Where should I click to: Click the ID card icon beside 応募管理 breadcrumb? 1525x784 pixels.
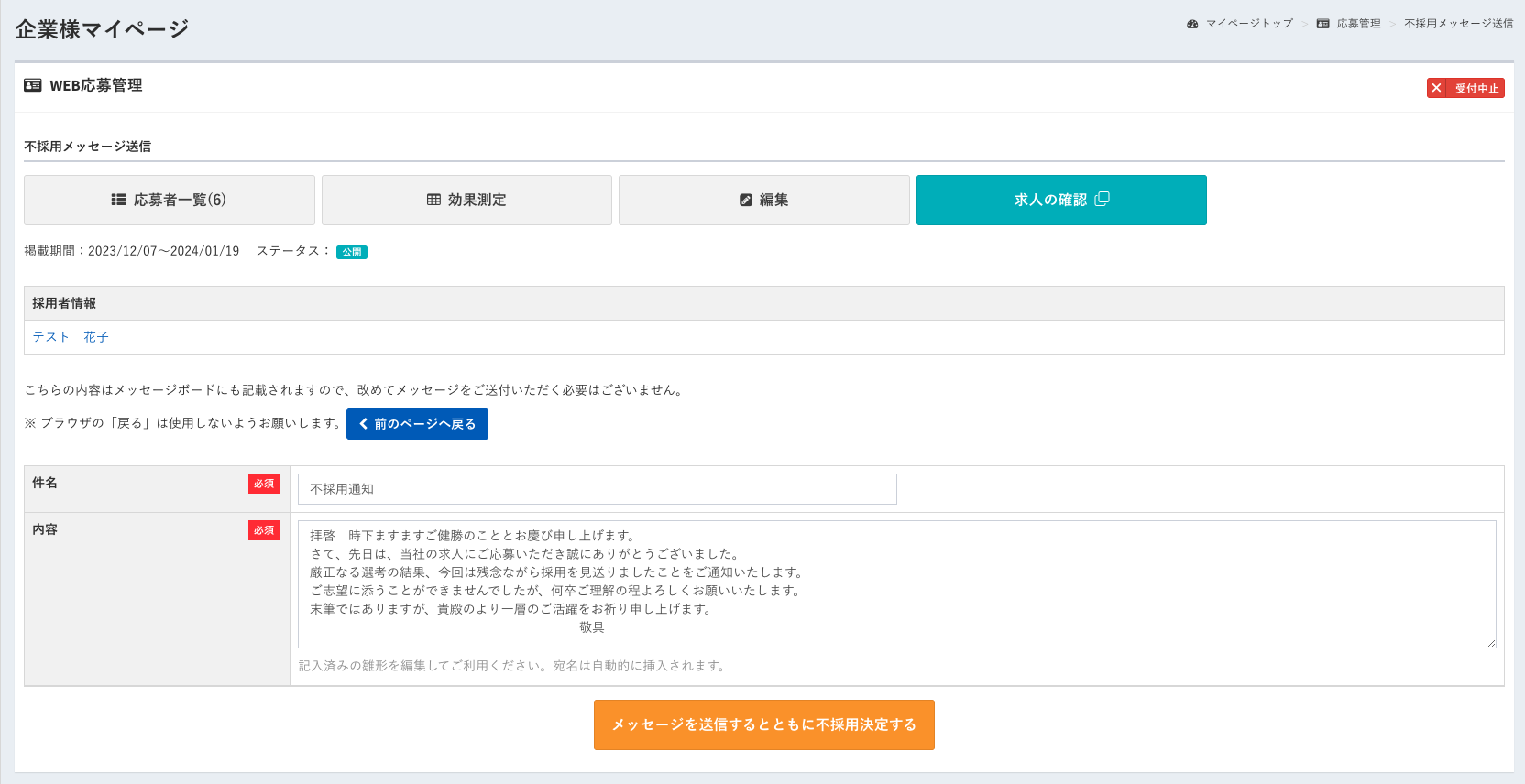click(x=1323, y=24)
